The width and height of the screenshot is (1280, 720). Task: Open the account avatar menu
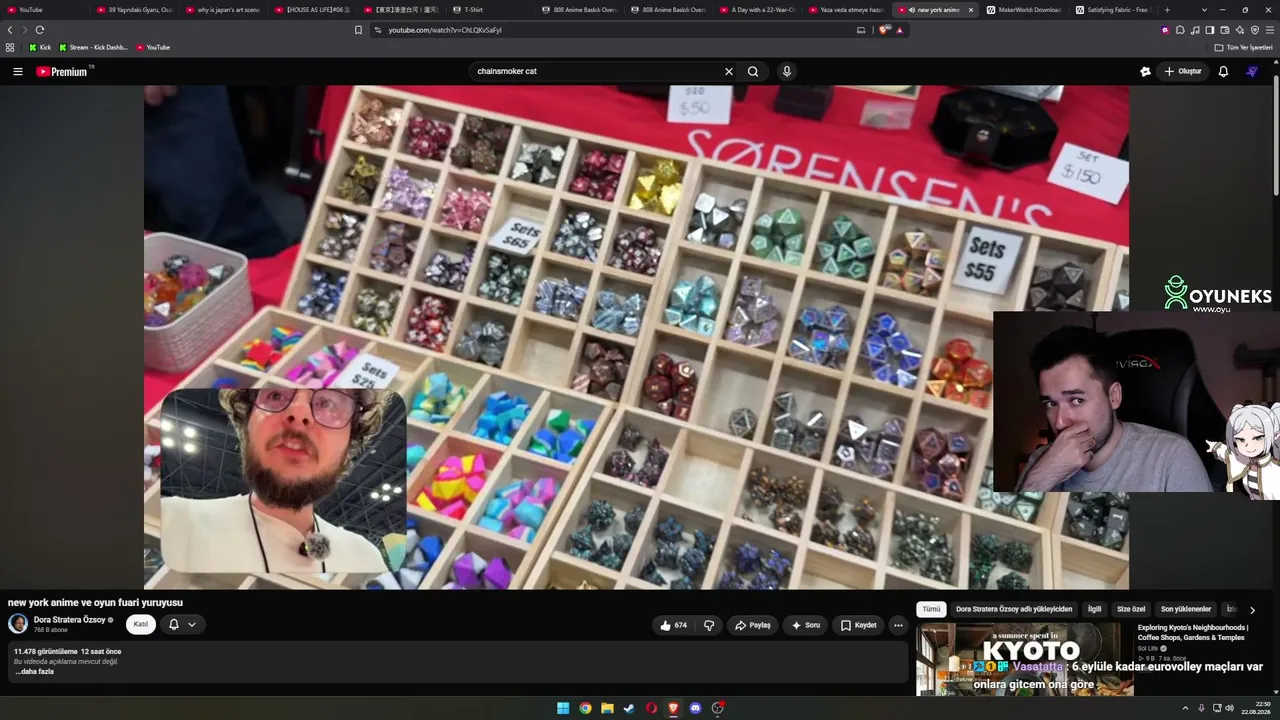[1252, 71]
